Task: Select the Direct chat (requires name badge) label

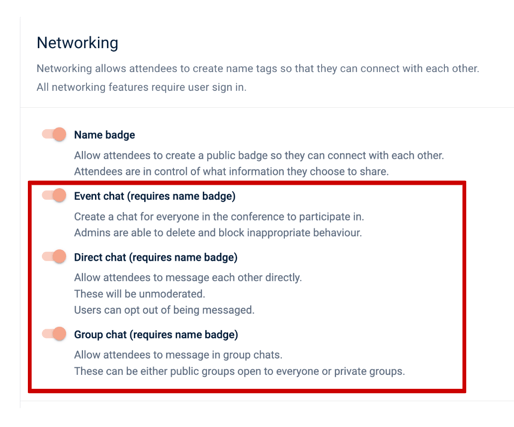Action: click(x=156, y=257)
